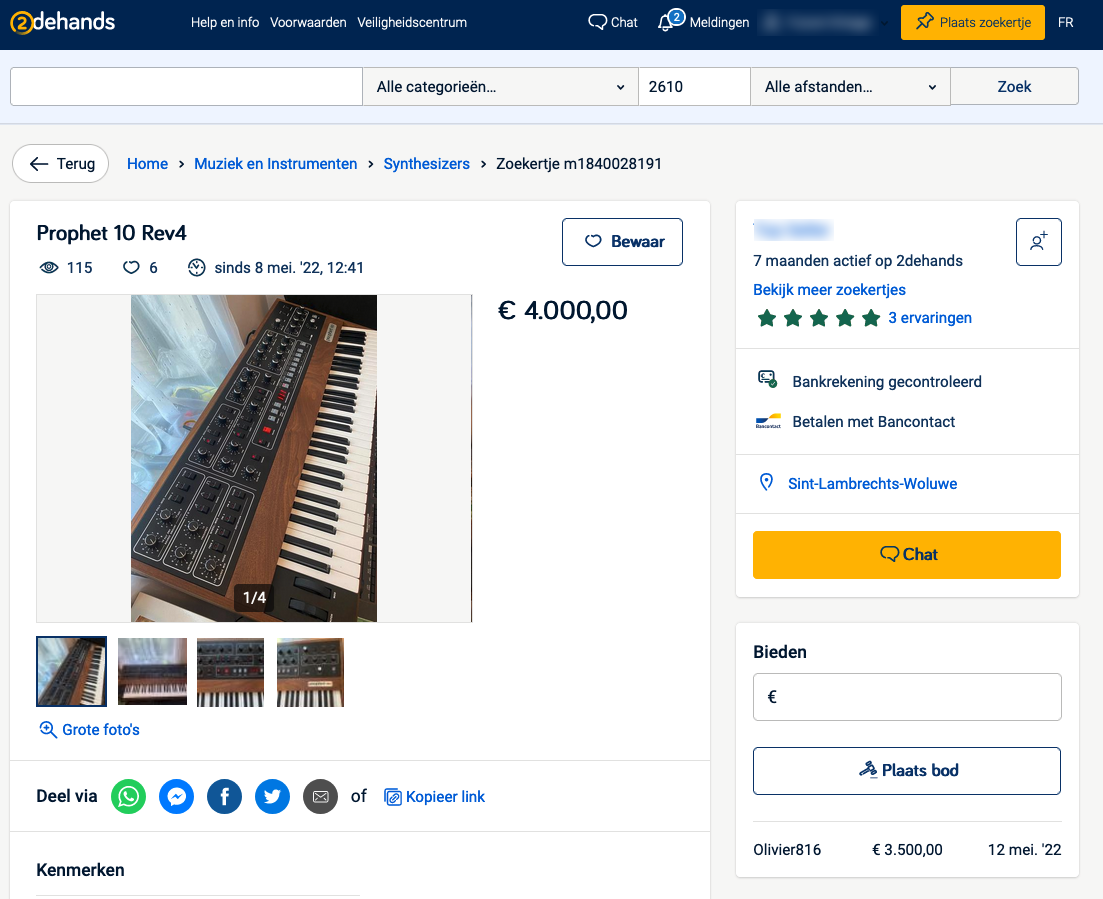
Task: Click the follow seller icon button
Action: point(1038,242)
